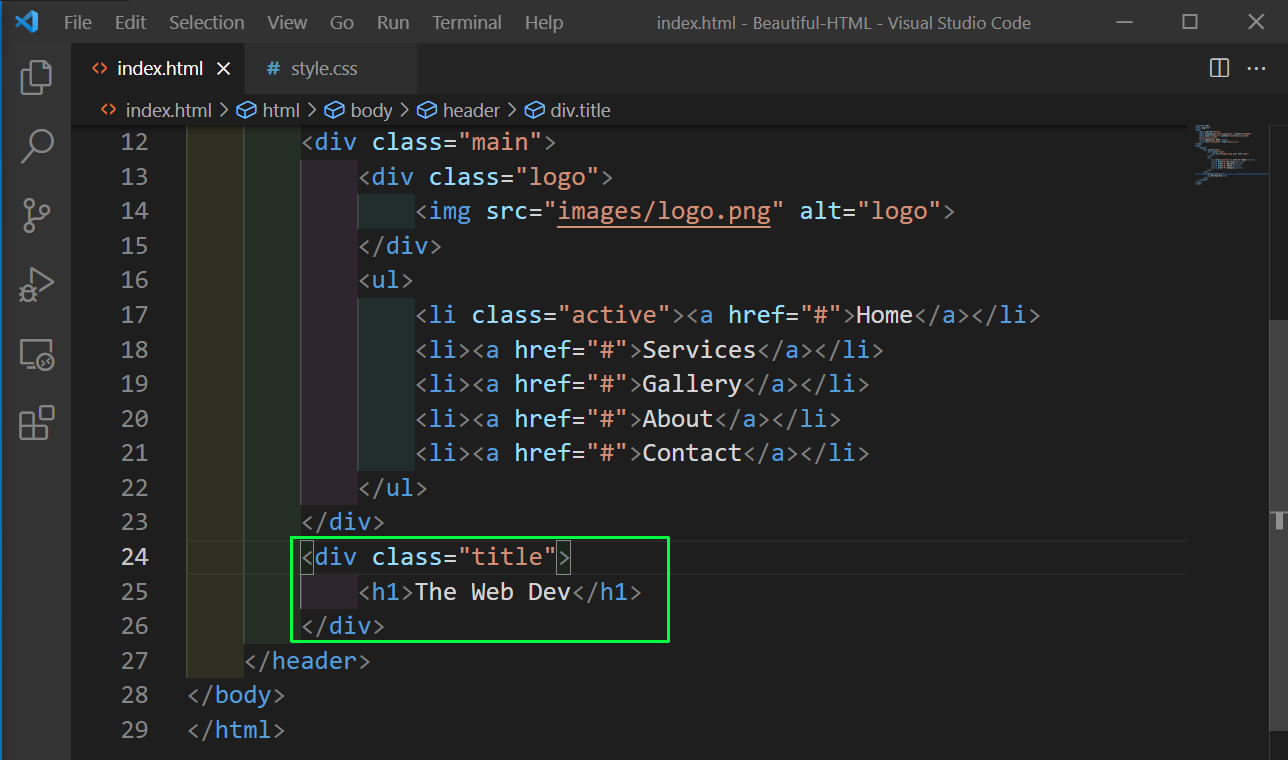
Task: Click the style.css tab hash icon
Action: (273, 69)
